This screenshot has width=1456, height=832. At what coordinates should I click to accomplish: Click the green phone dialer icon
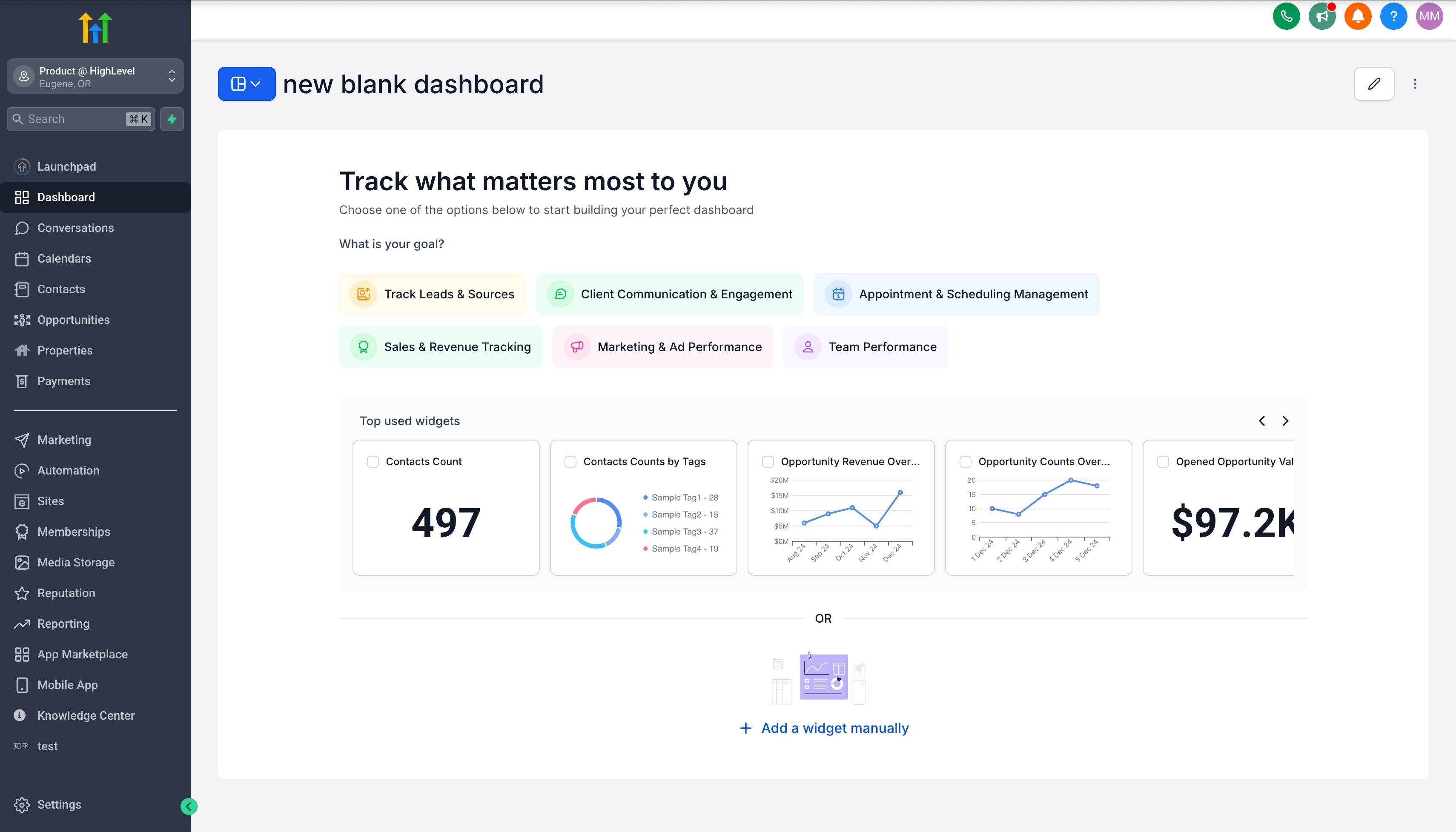tap(1286, 16)
